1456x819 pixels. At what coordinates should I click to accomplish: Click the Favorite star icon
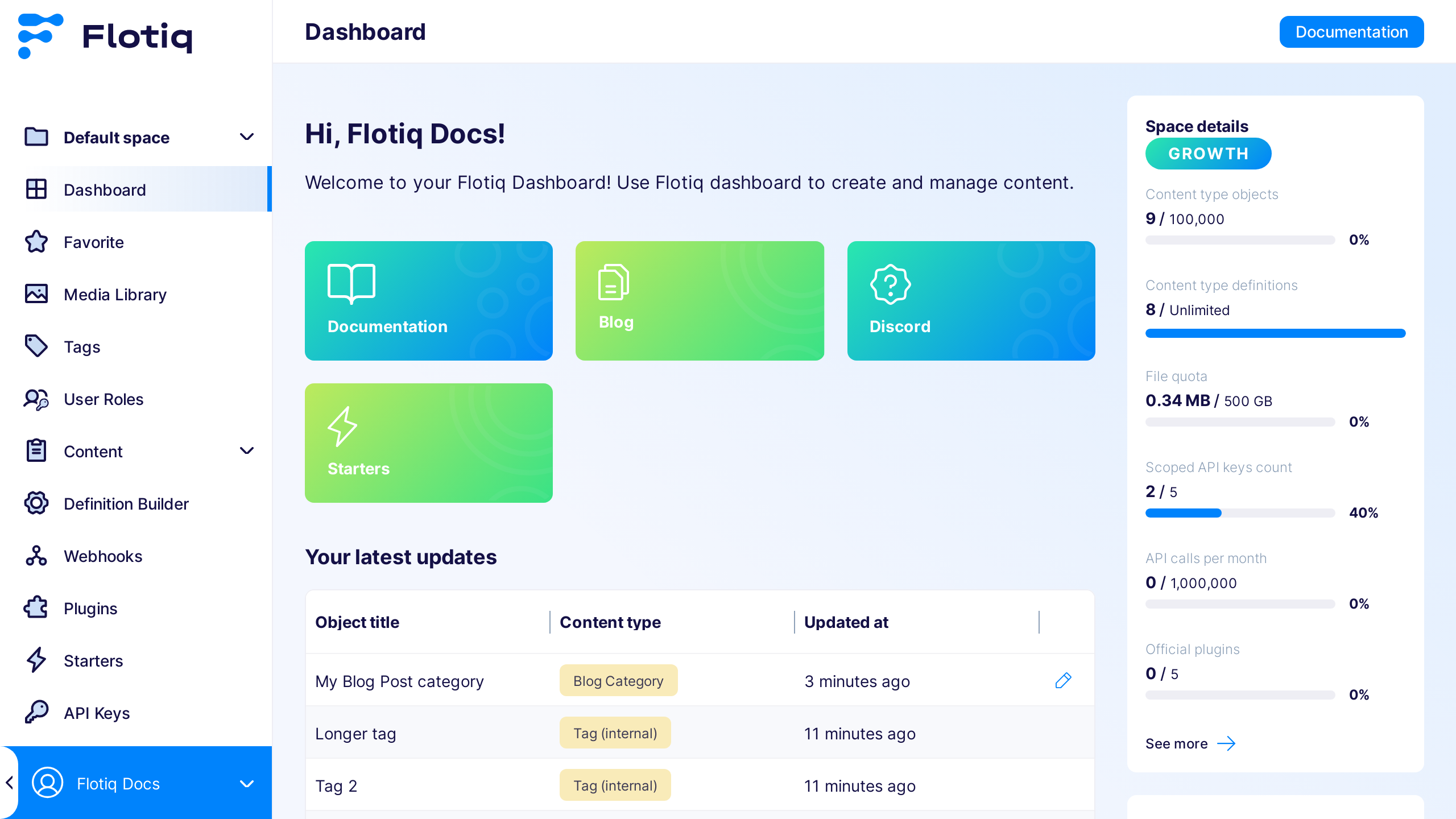point(36,242)
